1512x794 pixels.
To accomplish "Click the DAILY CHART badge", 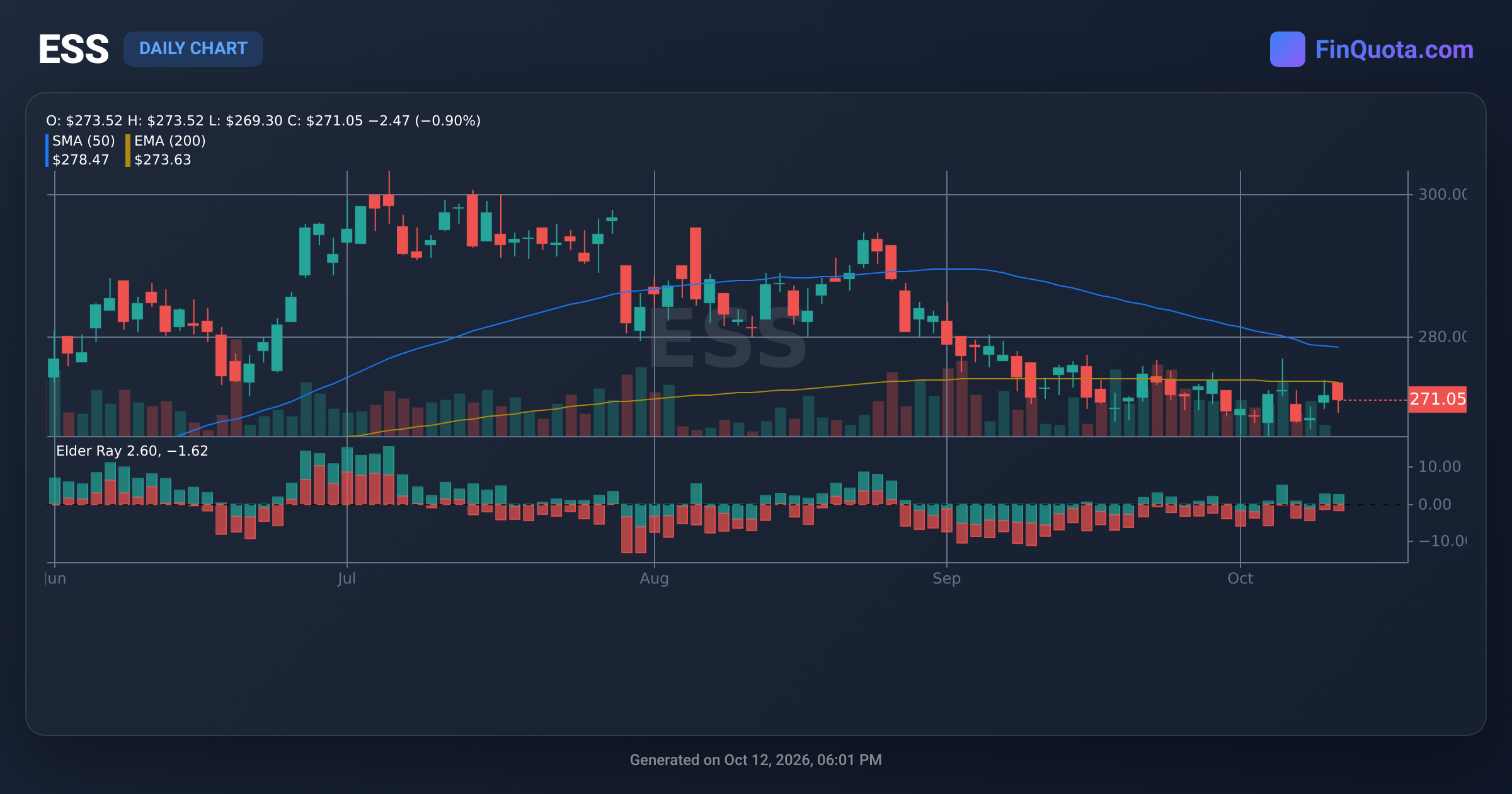I will (193, 49).
